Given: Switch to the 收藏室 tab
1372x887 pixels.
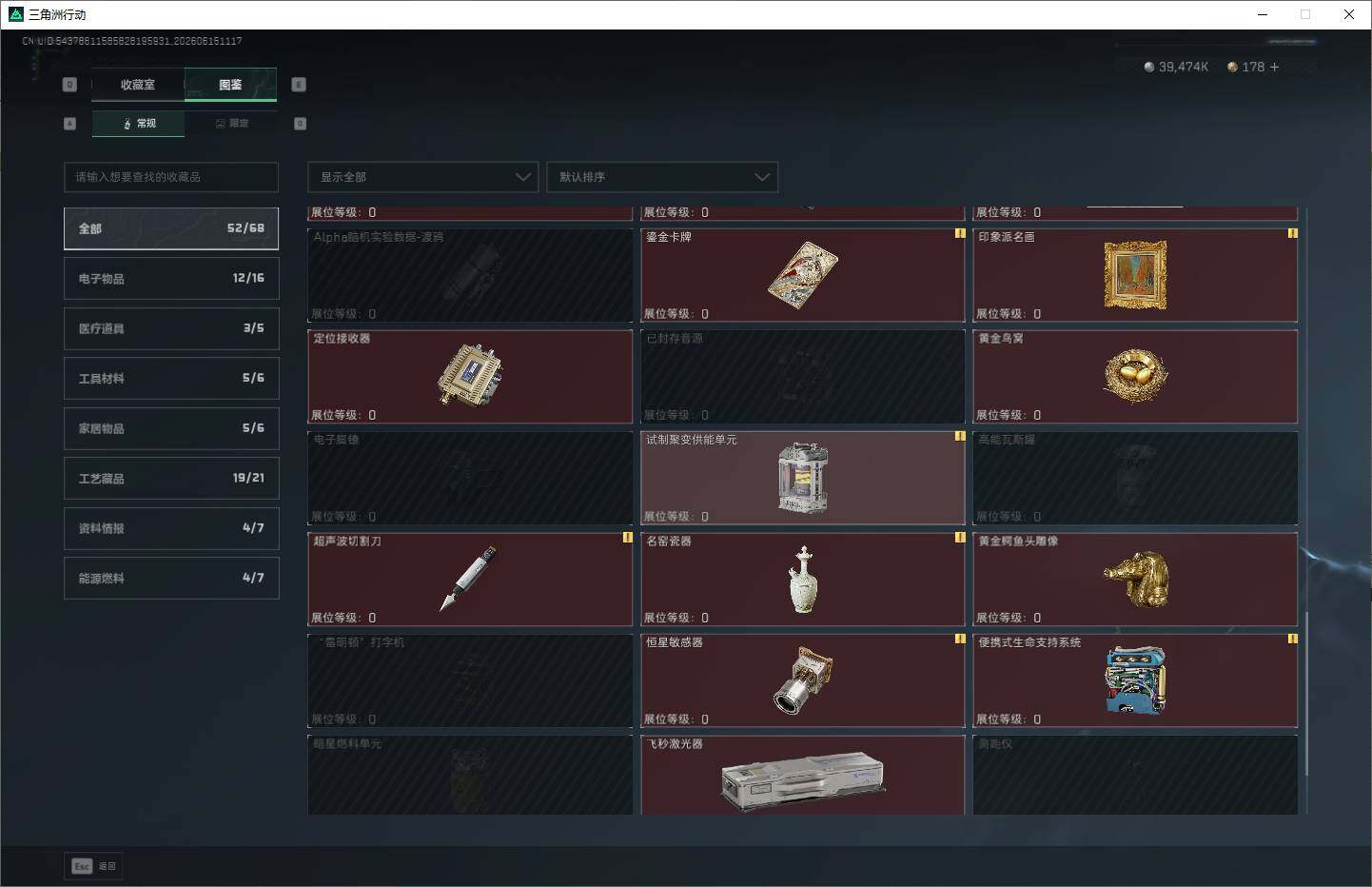Looking at the screenshot, I should click(x=138, y=85).
